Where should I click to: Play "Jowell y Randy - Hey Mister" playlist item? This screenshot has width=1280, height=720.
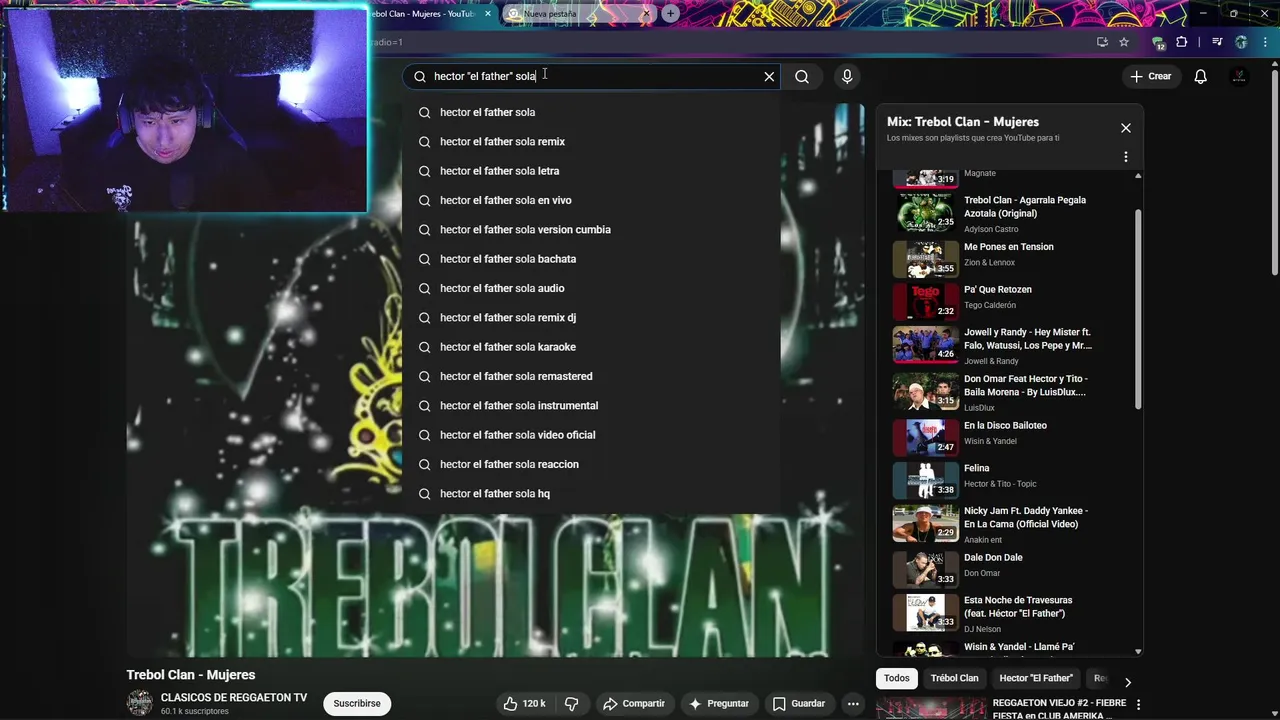tap(1008, 345)
